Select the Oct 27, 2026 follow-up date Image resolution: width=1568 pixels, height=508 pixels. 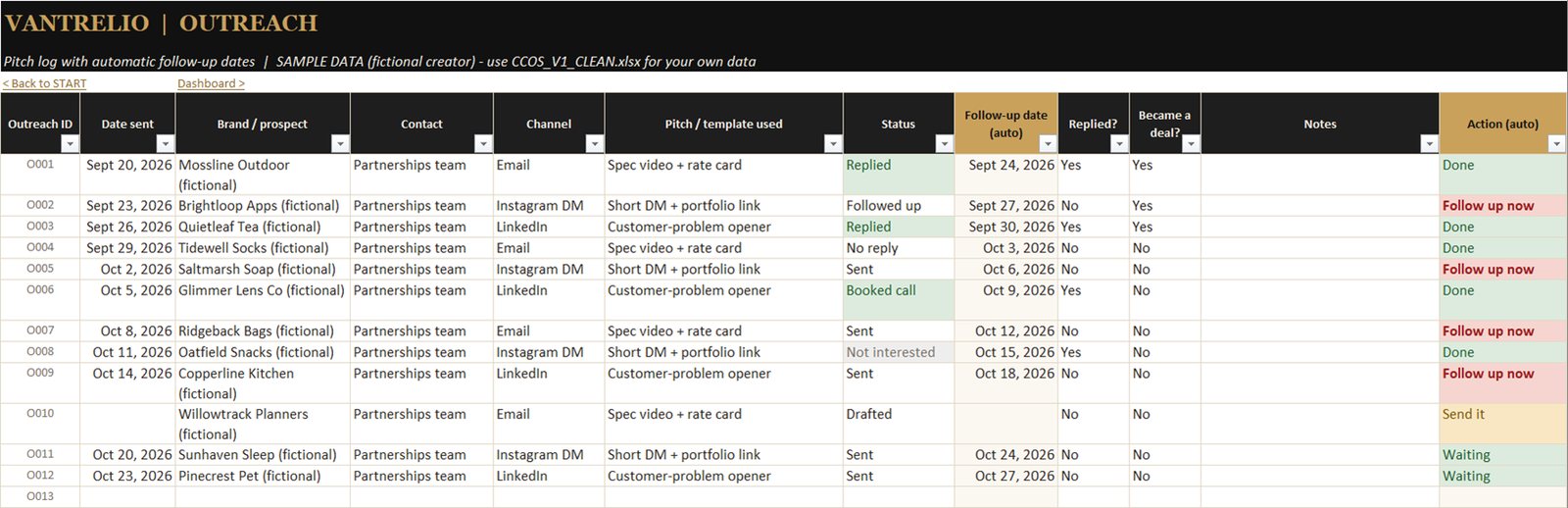(x=1005, y=476)
